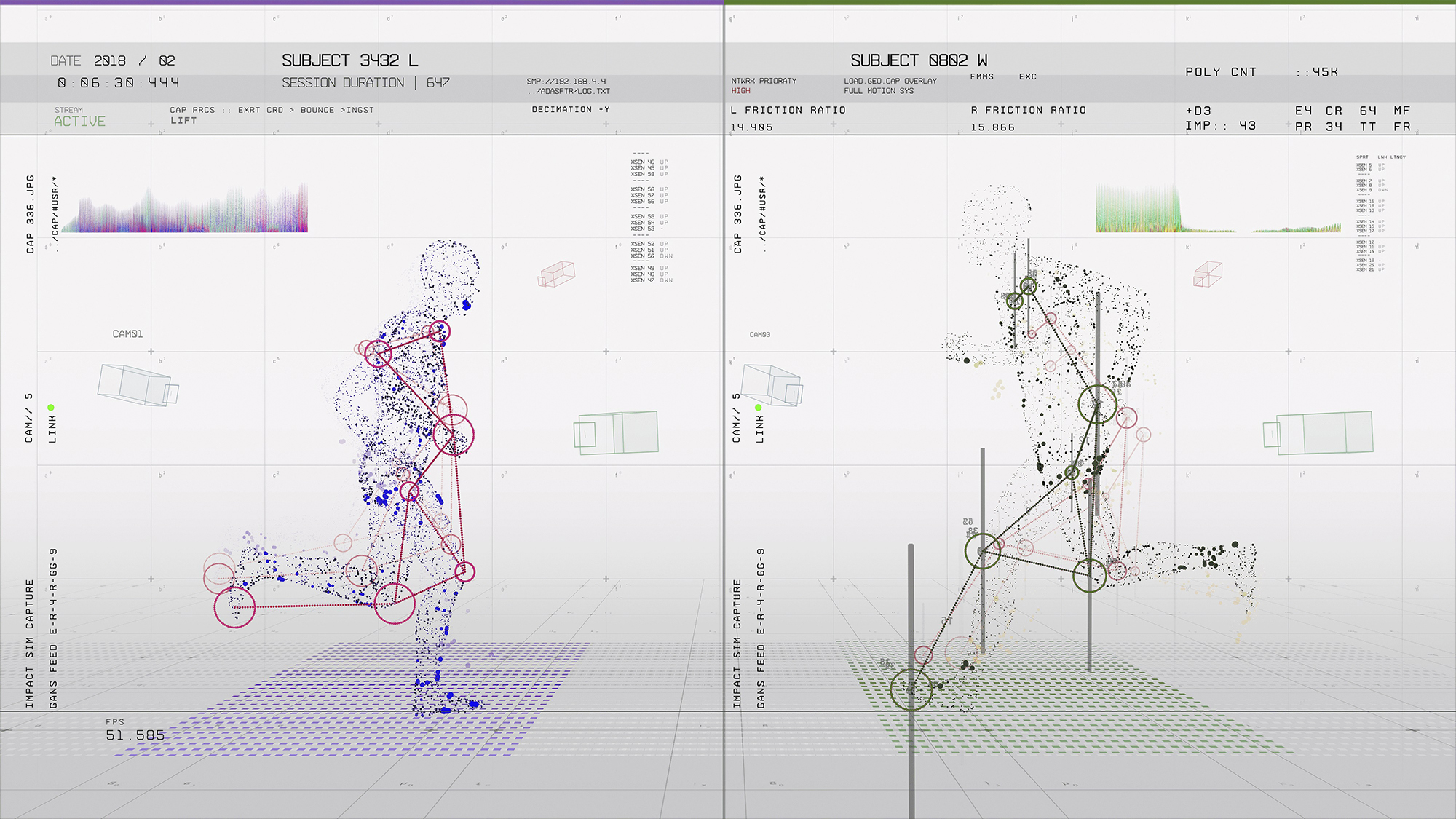
Task: Expand the XSEN 50 DWN sensor entry
Action: [x=652, y=256]
